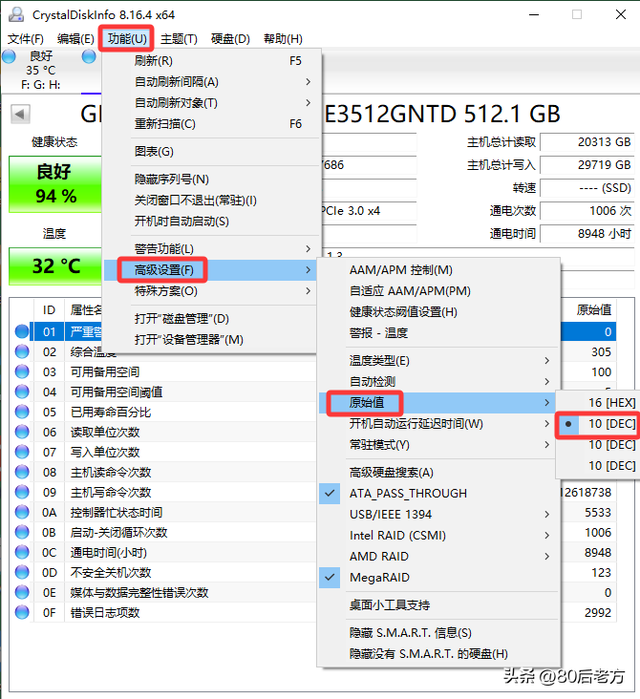The image size is (640, 699).
Task: Toggle 关闭窗口不退出(常驻)(I) option
Action: pyautogui.click(x=210, y=200)
